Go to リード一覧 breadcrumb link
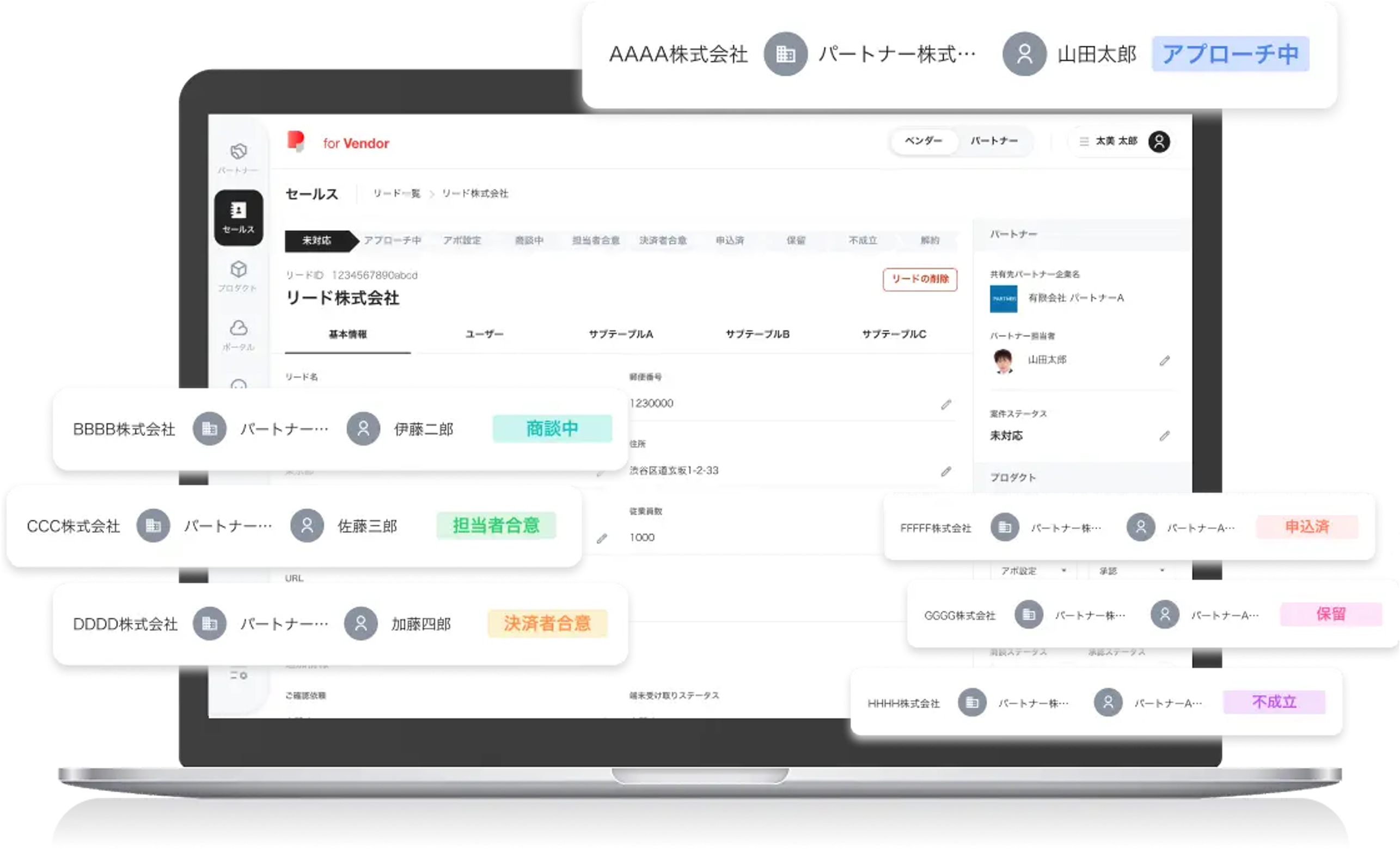The image size is (1400, 853). pyautogui.click(x=396, y=194)
